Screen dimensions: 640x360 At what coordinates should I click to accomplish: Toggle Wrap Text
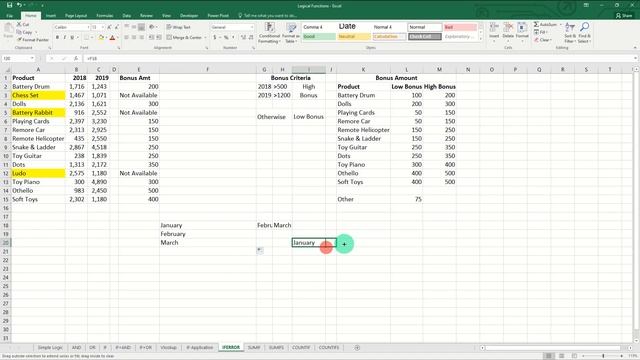179,27
